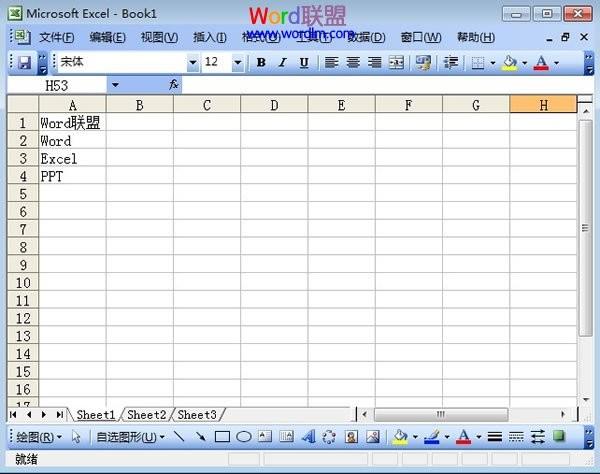The width and height of the screenshot is (600, 474).
Task: Open the font name dropdown
Action: pyautogui.click(x=193, y=62)
